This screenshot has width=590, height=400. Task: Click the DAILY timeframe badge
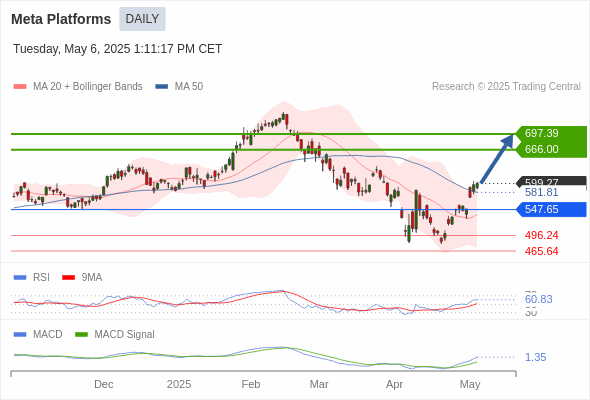point(142,19)
